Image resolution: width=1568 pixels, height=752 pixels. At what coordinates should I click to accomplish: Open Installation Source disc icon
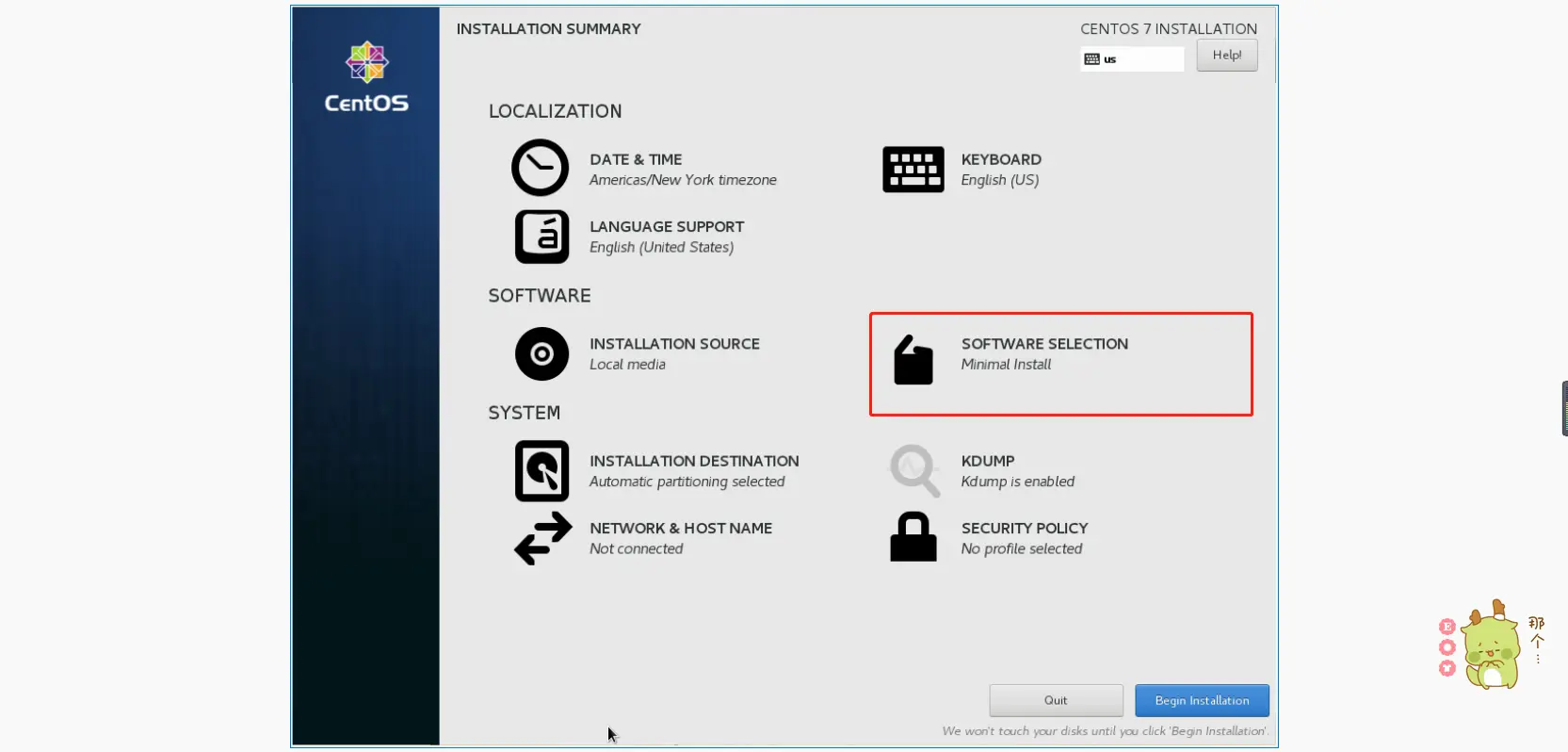pyautogui.click(x=542, y=354)
